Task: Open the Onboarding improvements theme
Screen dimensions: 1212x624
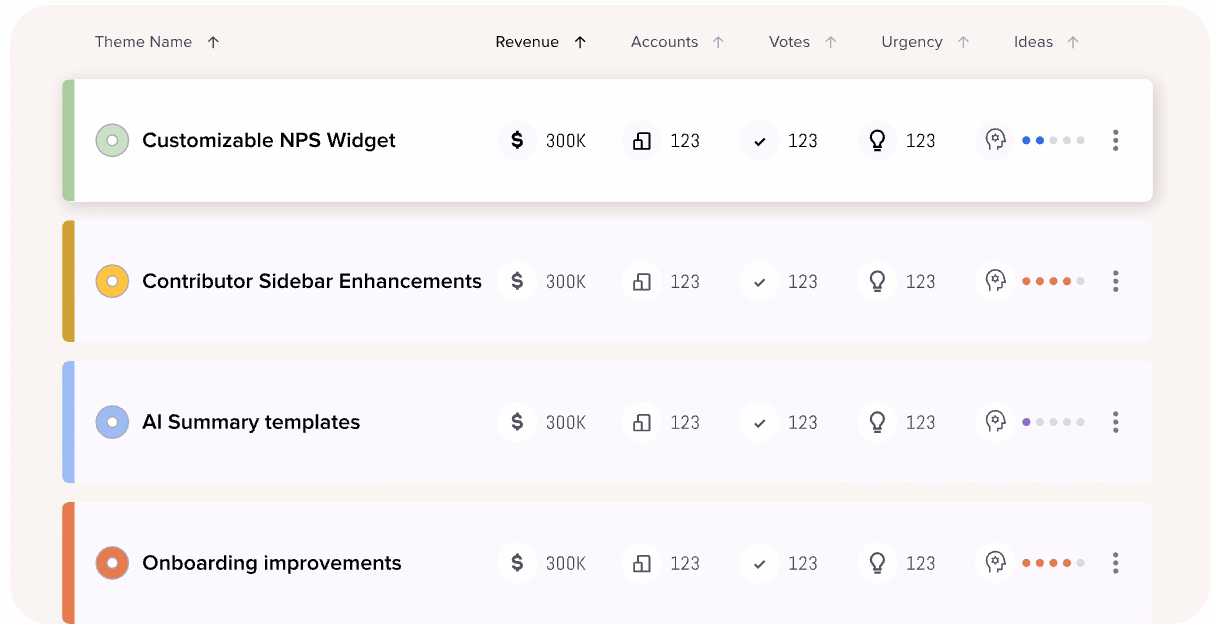Action: pos(272,563)
